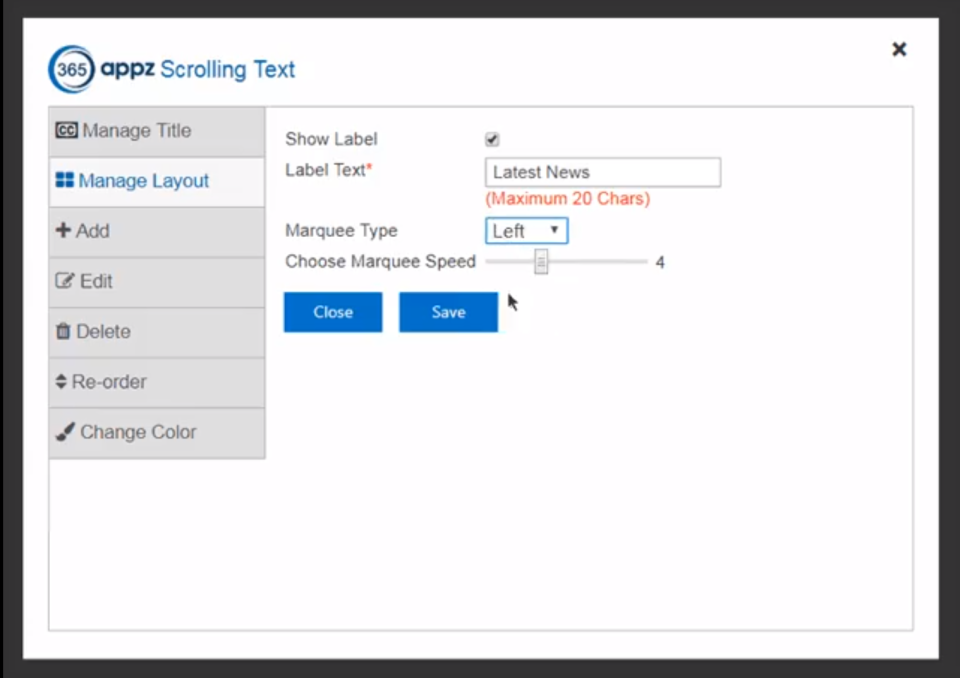Click the arrow on the Left dropdown
This screenshot has height=678, width=960.
(x=554, y=231)
